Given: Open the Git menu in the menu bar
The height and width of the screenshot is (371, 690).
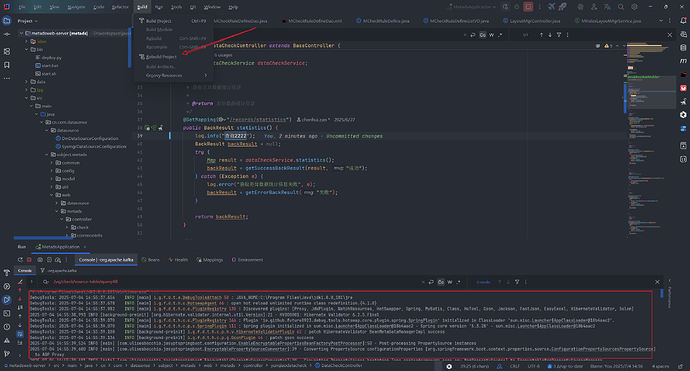Looking at the screenshot, I should [x=193, y=7].
